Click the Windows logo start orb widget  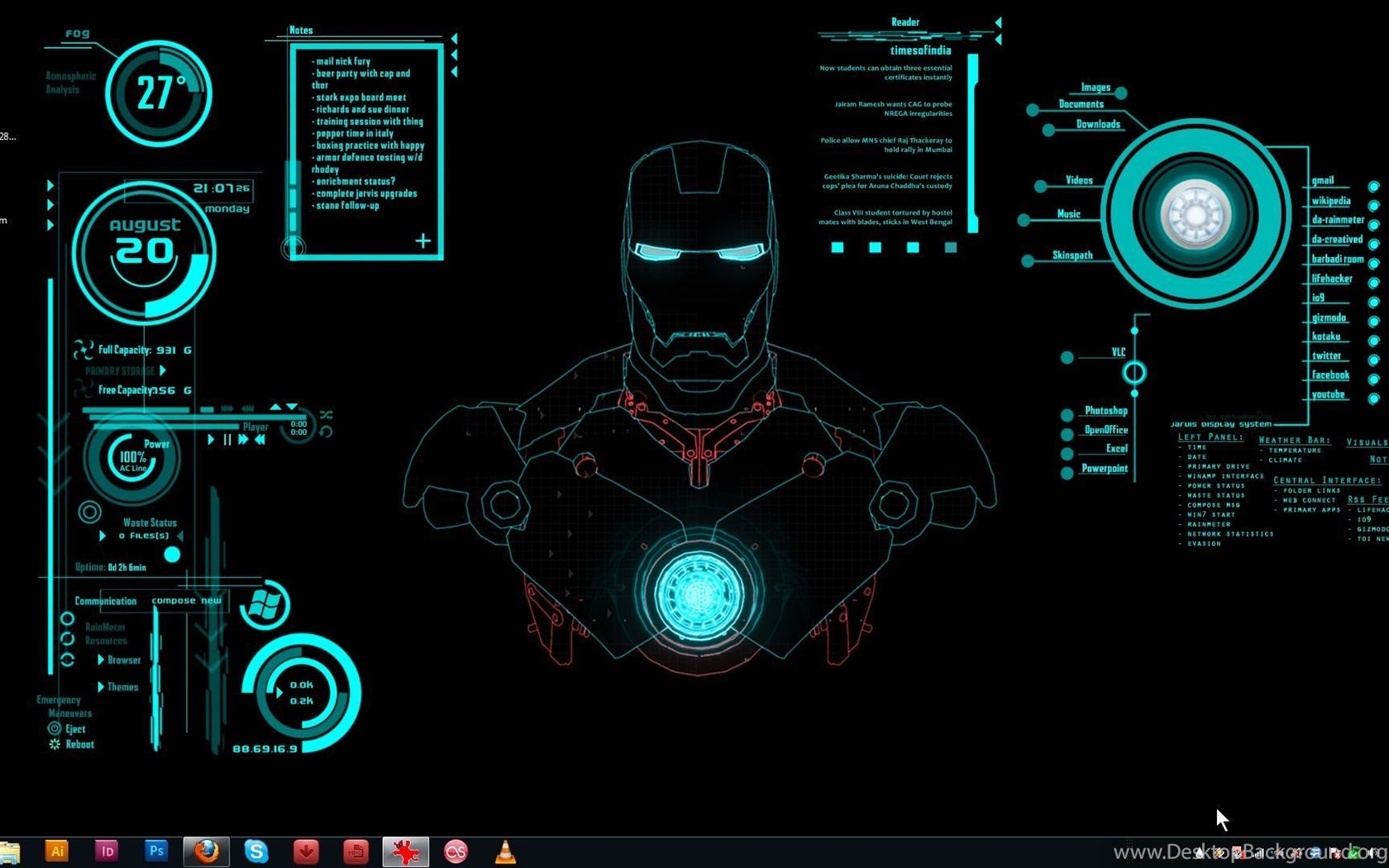[264, 606]
